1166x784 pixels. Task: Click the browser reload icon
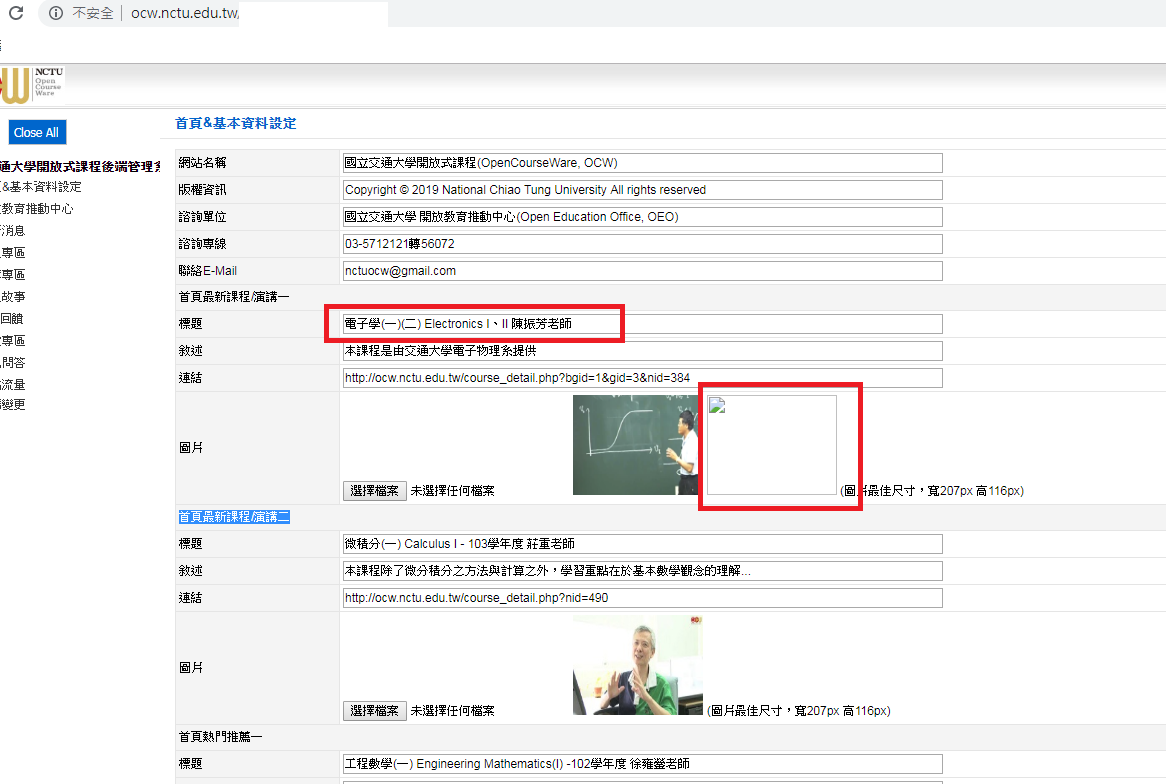point(16,13)
